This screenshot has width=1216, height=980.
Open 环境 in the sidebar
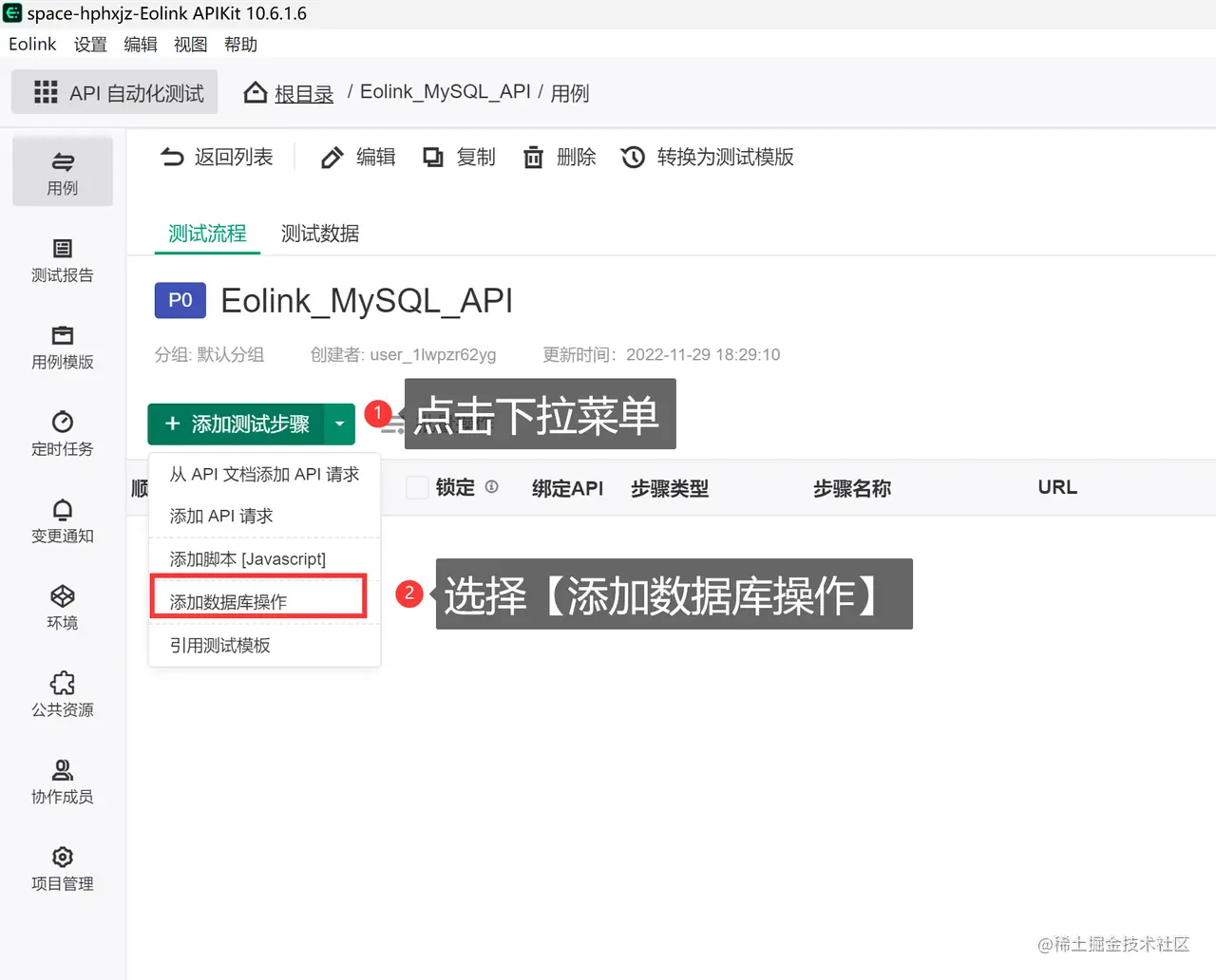[x=63, y=608]
